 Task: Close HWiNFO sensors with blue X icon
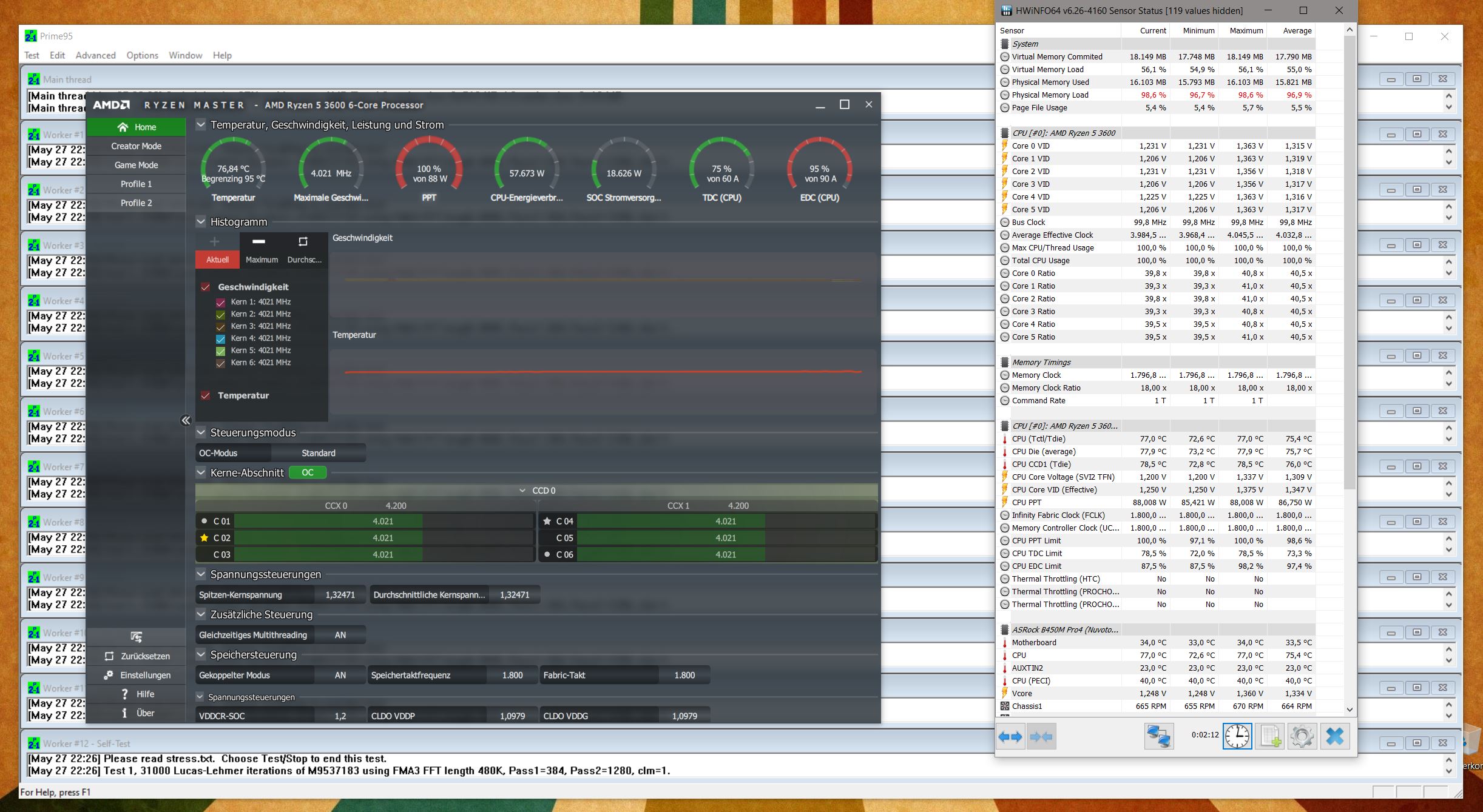pos(1334,736)
